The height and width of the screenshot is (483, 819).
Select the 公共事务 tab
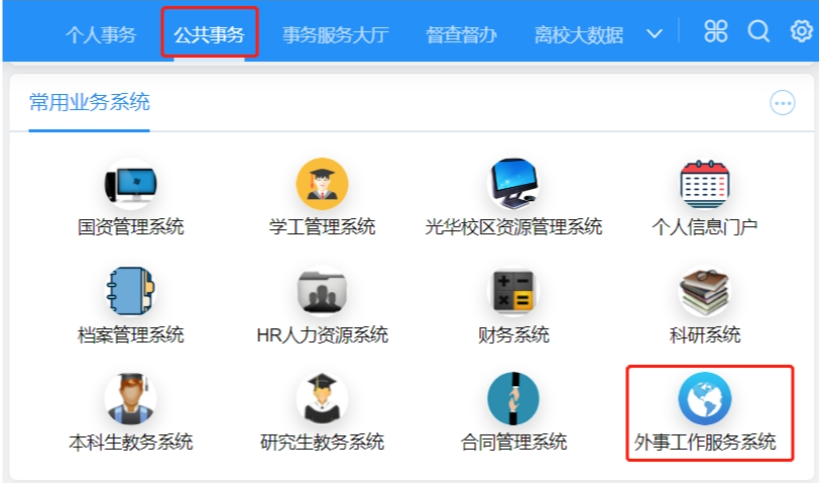[x=209, y=35]
